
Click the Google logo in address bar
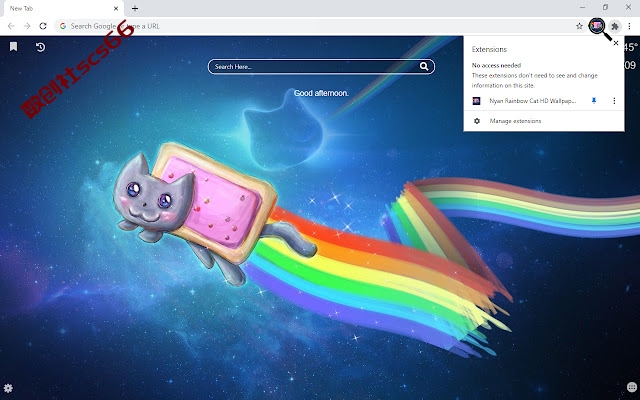pos(62,26)
